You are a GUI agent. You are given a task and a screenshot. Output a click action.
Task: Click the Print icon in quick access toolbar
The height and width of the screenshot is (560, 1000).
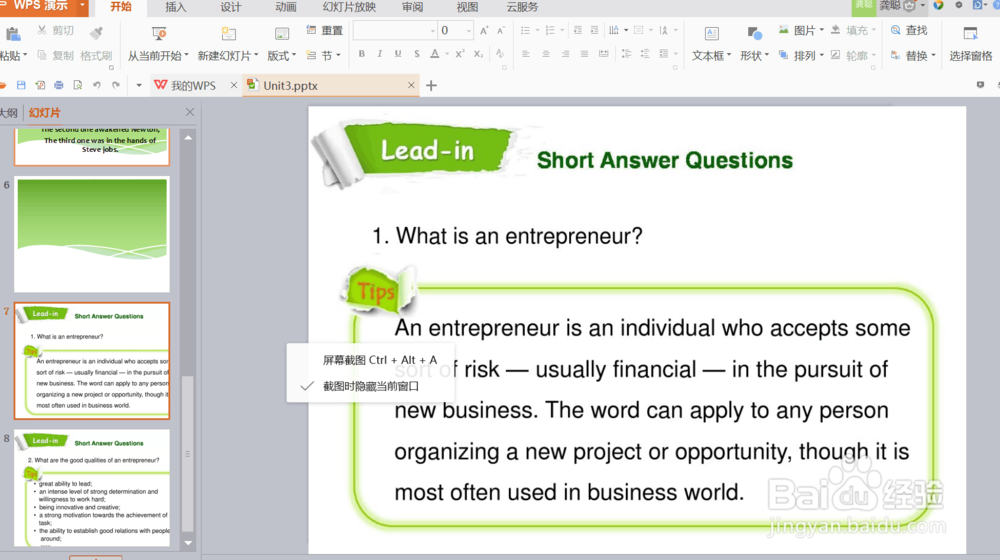(x=59, y=85)
